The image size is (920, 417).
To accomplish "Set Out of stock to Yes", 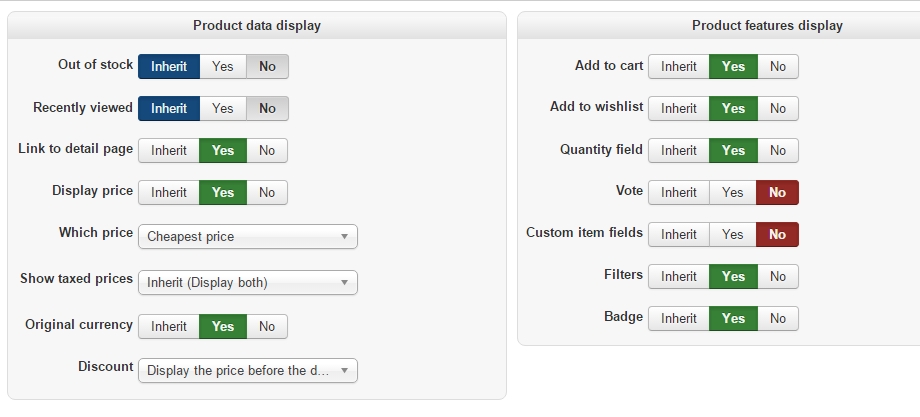I will coord(223,66).
